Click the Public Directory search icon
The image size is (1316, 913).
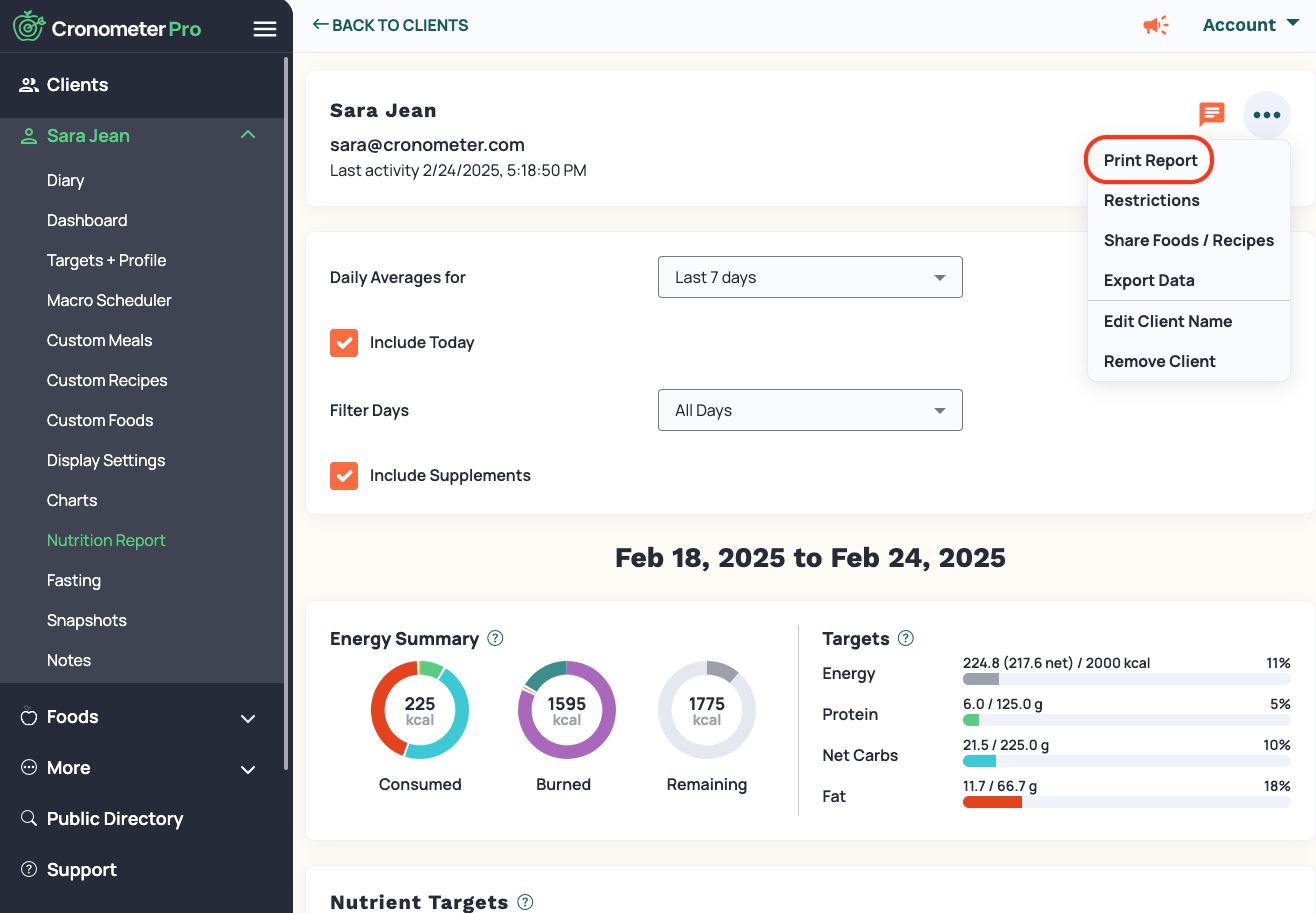(x=29, y=818)
